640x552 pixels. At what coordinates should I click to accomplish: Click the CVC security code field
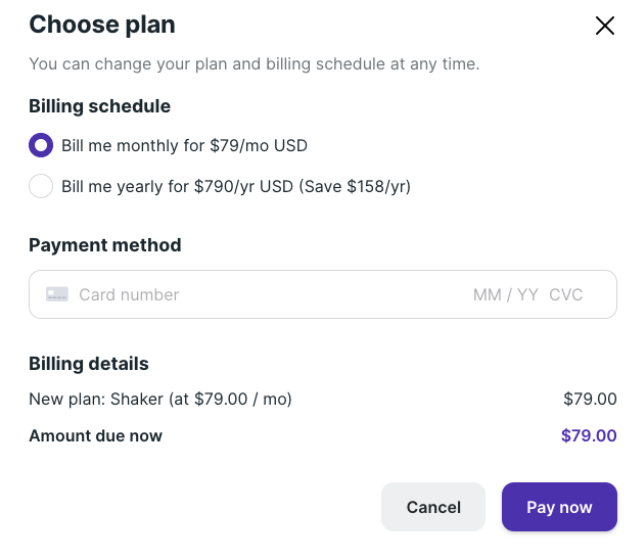pyautogui.click(x=566, y=295)
